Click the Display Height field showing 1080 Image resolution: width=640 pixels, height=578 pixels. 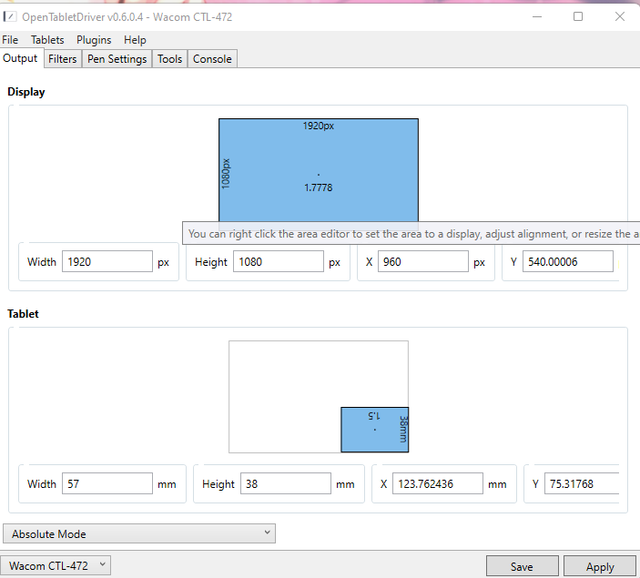click(x=278, y=262)
